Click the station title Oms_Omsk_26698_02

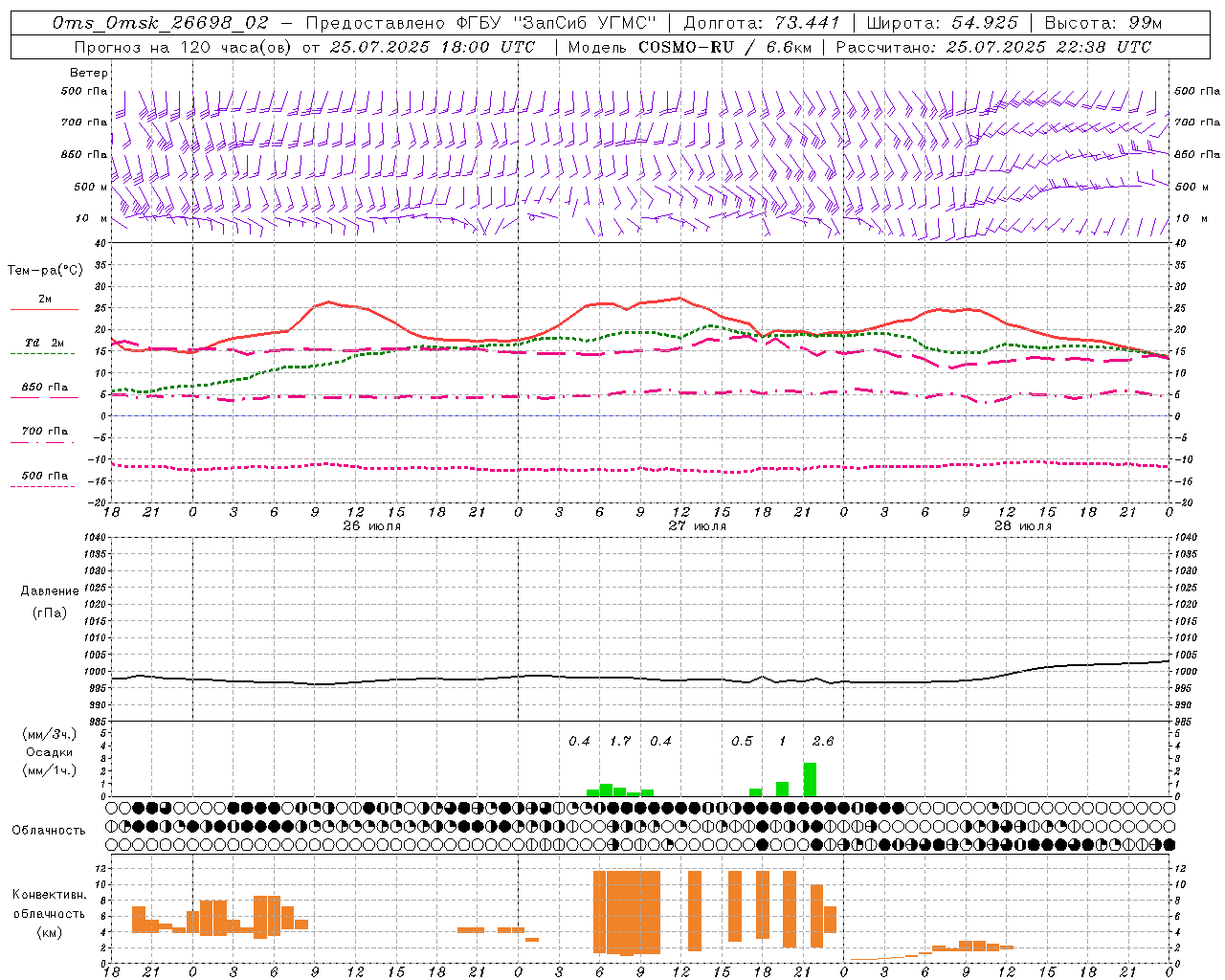pos(161,23)
